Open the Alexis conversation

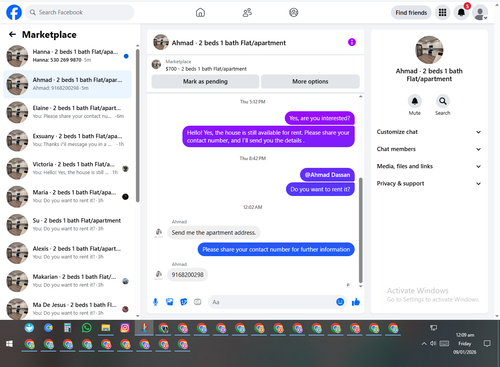67,253
